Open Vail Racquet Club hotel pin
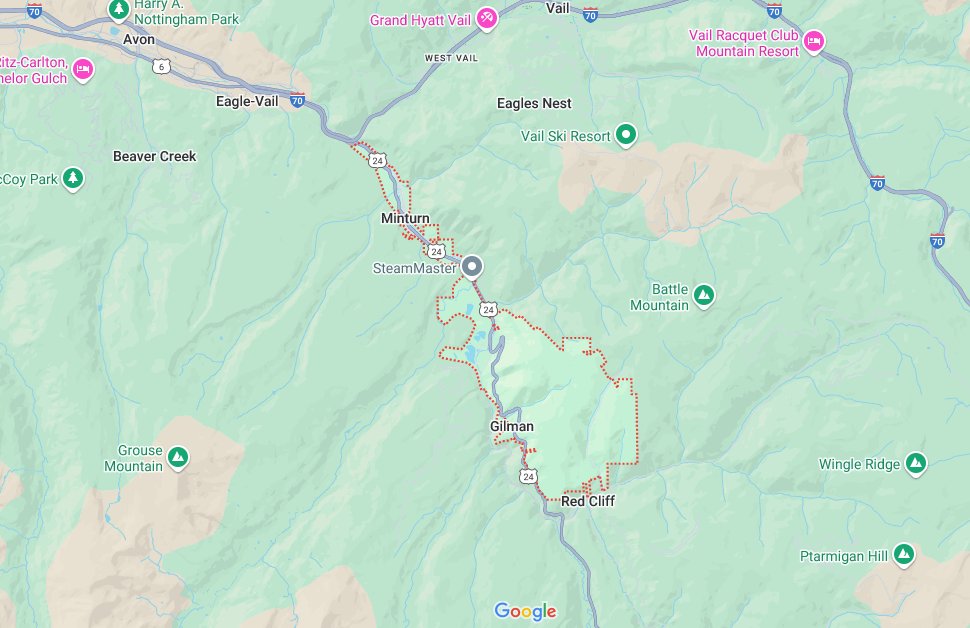Image resolution: width=970 pixels, height=628 pixels. coord(813,41)
